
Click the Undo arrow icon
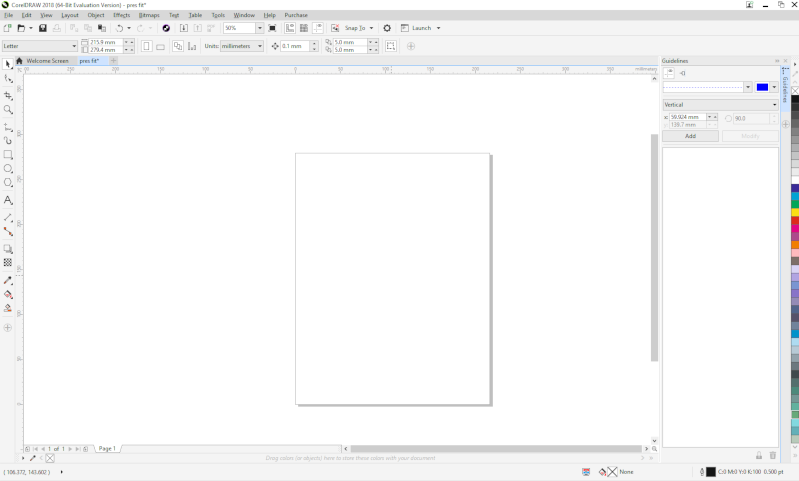119,28
